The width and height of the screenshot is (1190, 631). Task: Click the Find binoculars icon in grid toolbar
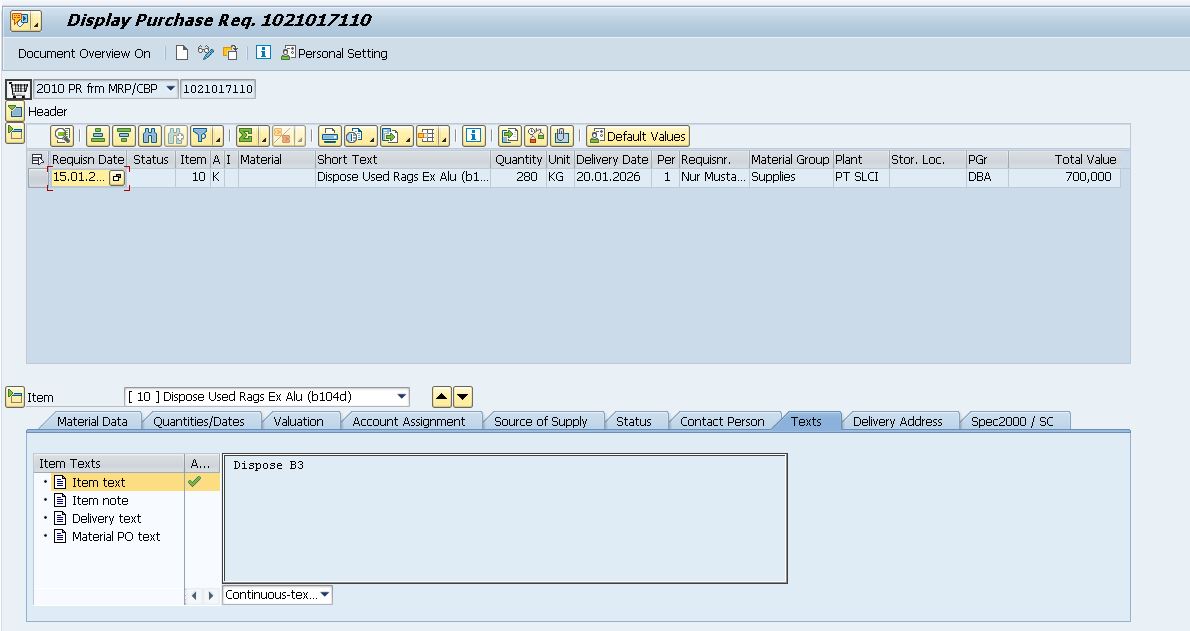click(150, 136)
